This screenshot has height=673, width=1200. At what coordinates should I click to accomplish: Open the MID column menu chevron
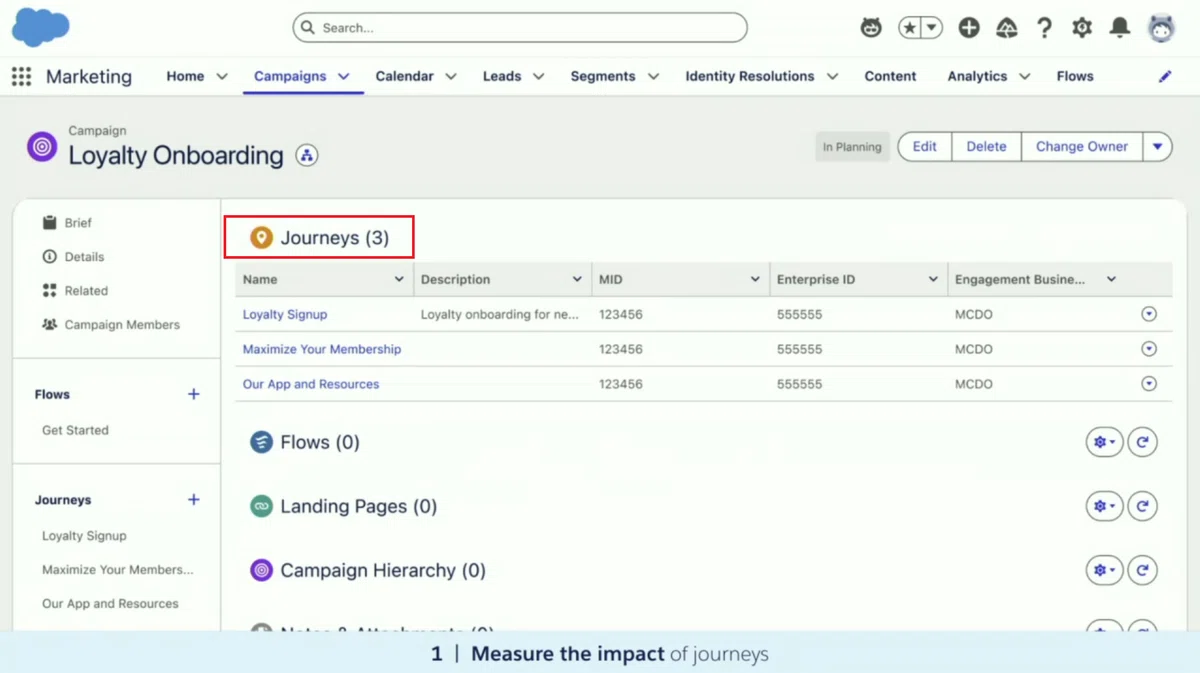[x=755, y=279]
